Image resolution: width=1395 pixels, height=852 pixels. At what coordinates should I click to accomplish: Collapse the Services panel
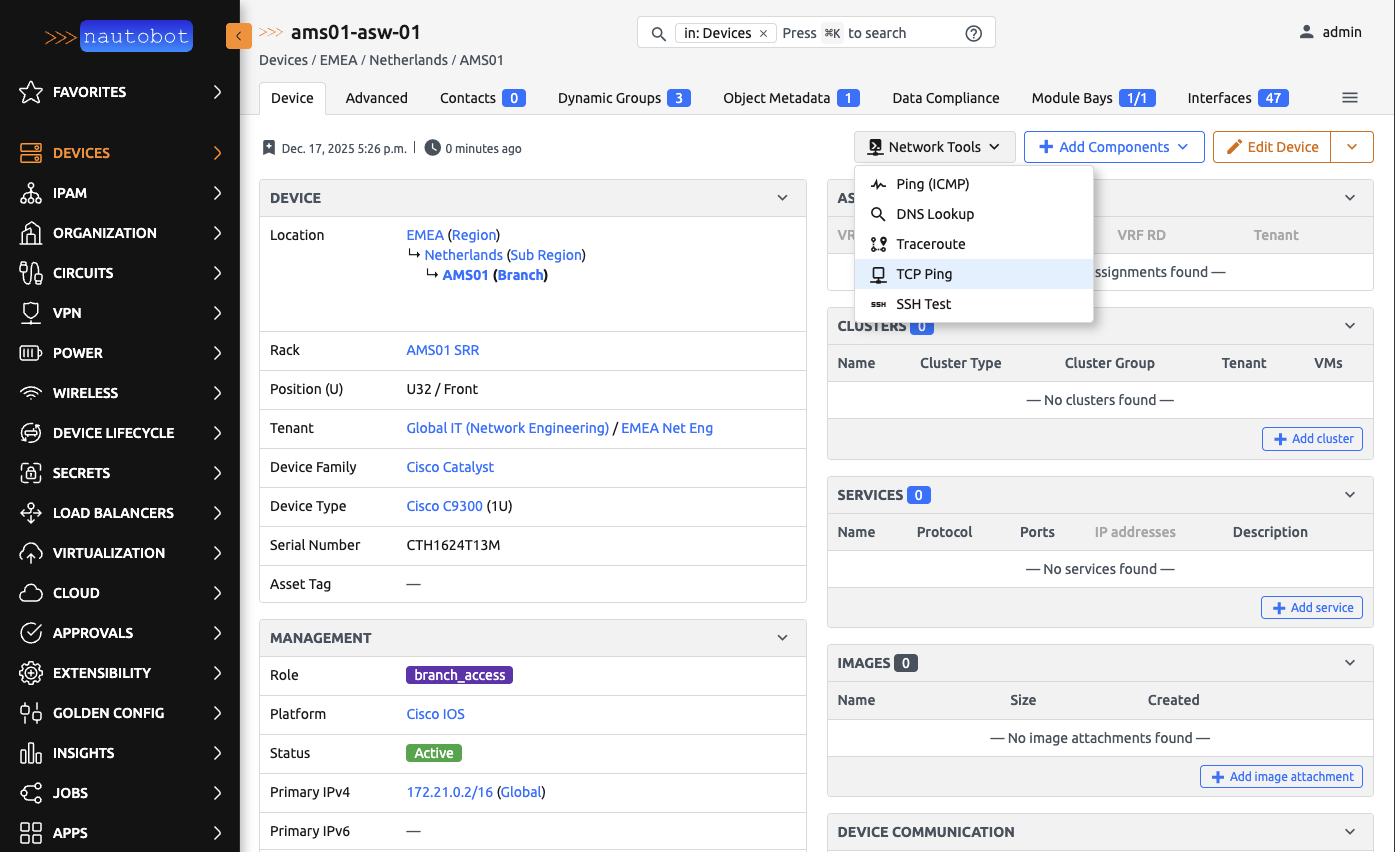[x=1349, y=495]
